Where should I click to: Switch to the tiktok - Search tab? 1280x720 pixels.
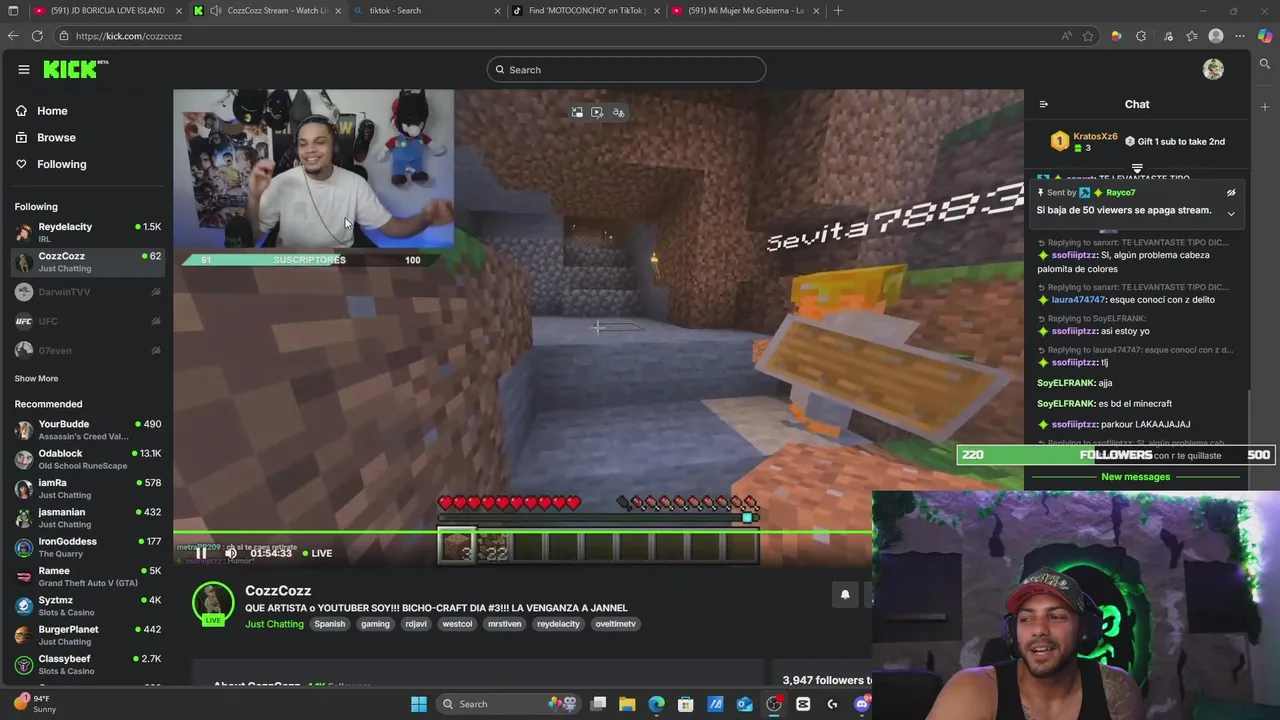[x=425, y=10]
